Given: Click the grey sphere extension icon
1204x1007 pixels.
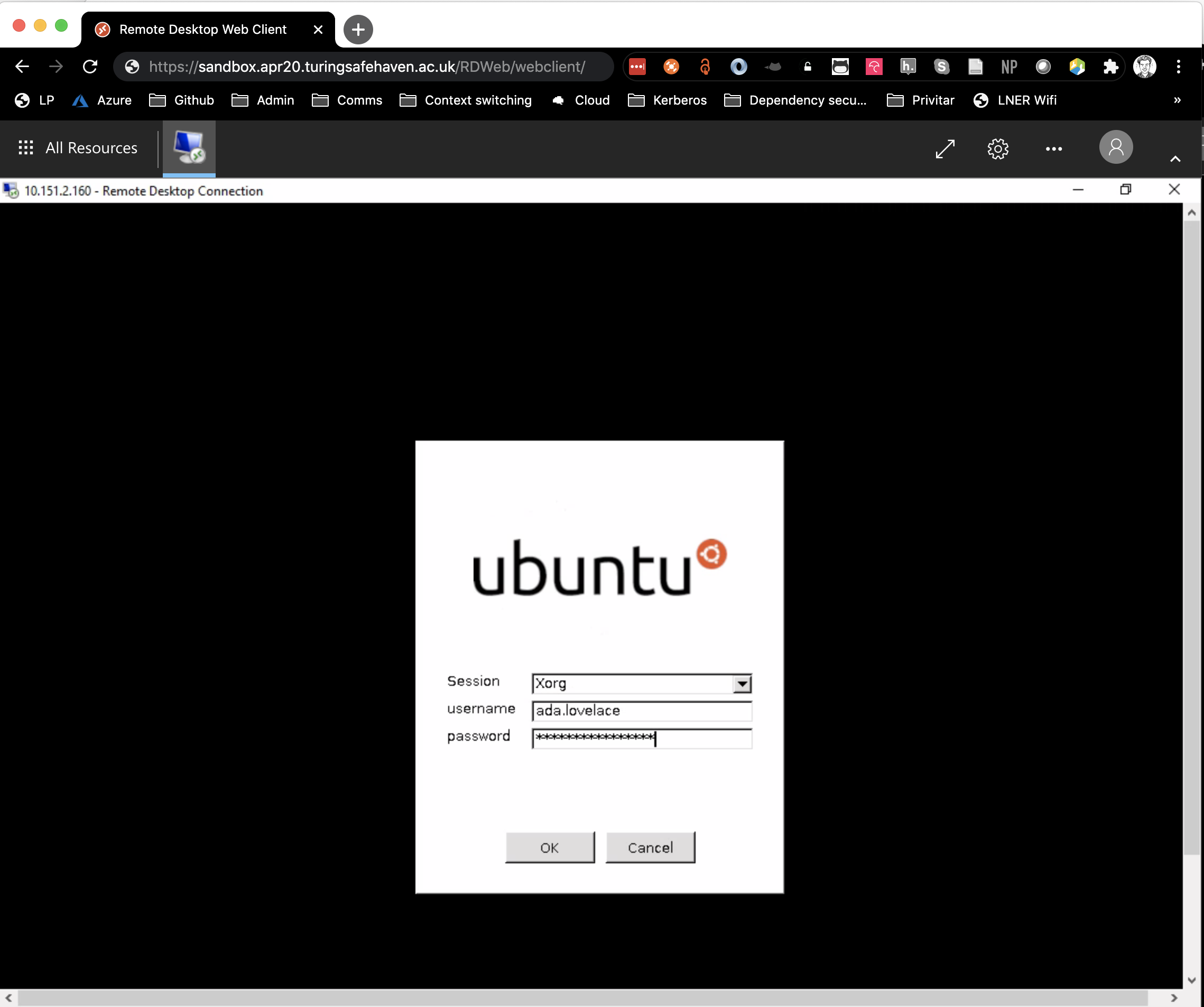Looking at the screenshot, I should click(1043, 67).
